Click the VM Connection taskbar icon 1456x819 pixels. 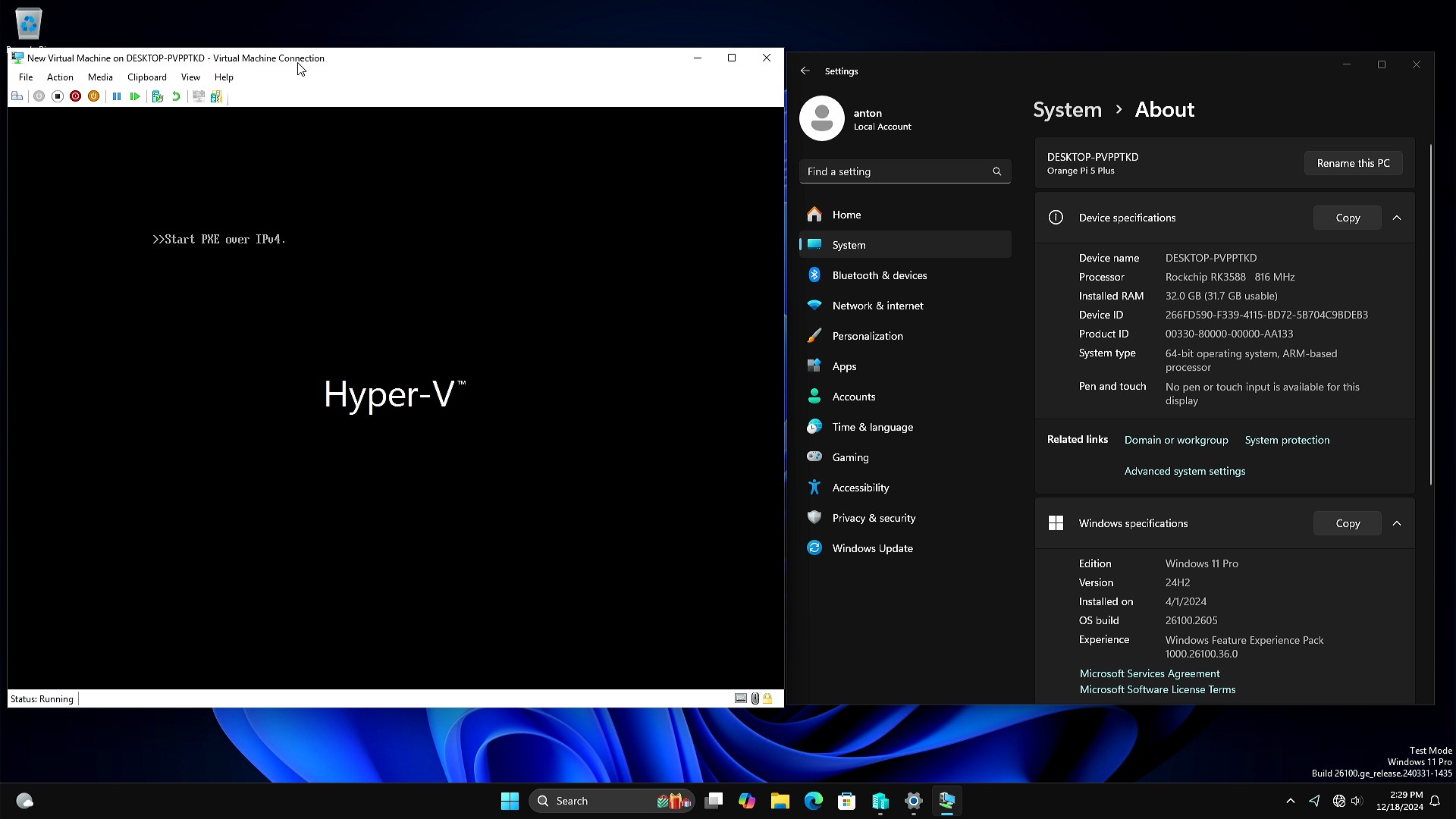(x=947, y=801)
